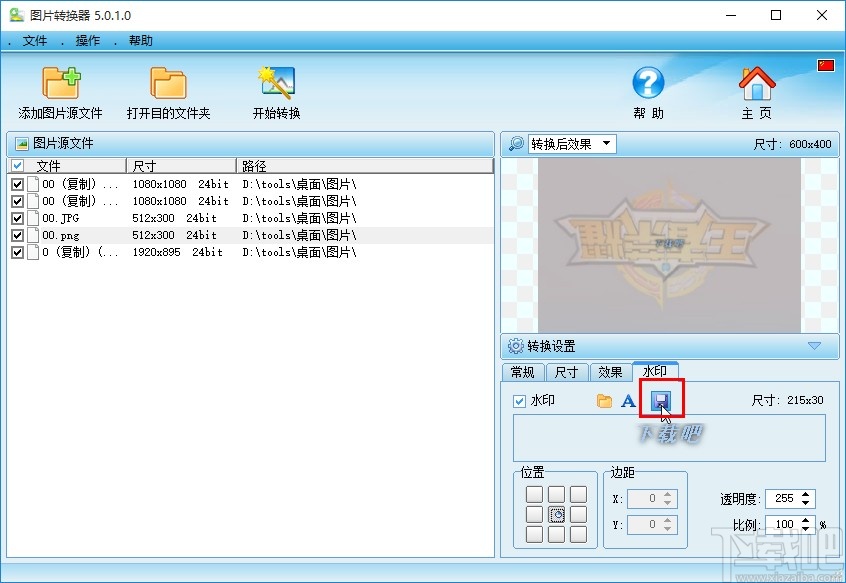The width and height of the screenshot is (846, 583).
Task: Add text watermark using the blue A icon
Action: 627,400
